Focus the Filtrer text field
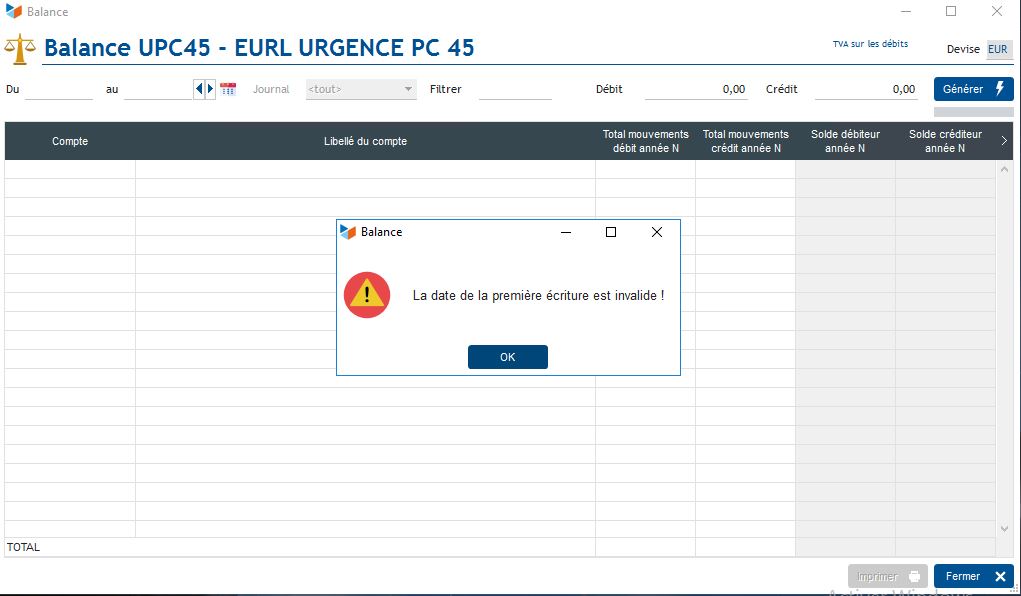Screen dimensions: 1021x596 click(515, 89)
